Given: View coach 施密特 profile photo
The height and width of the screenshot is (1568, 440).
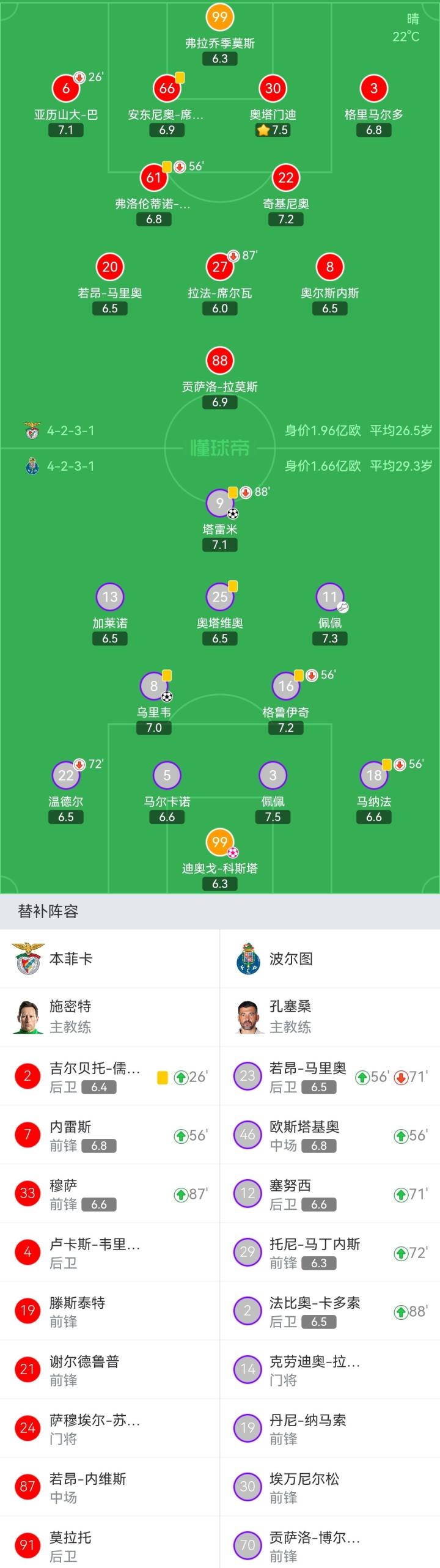Looking at the screenshot, I should point(28,1017).
